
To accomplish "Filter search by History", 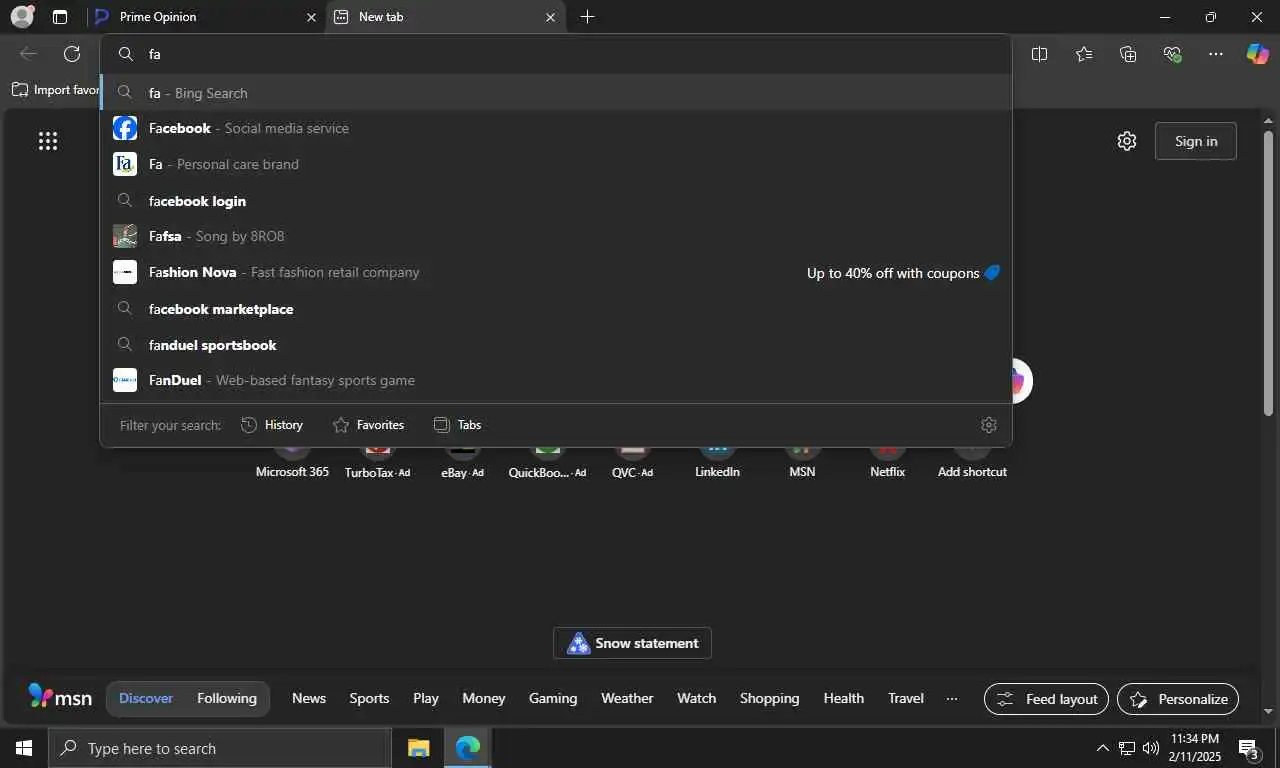I will pyautogui.click(x=272, y=425).
